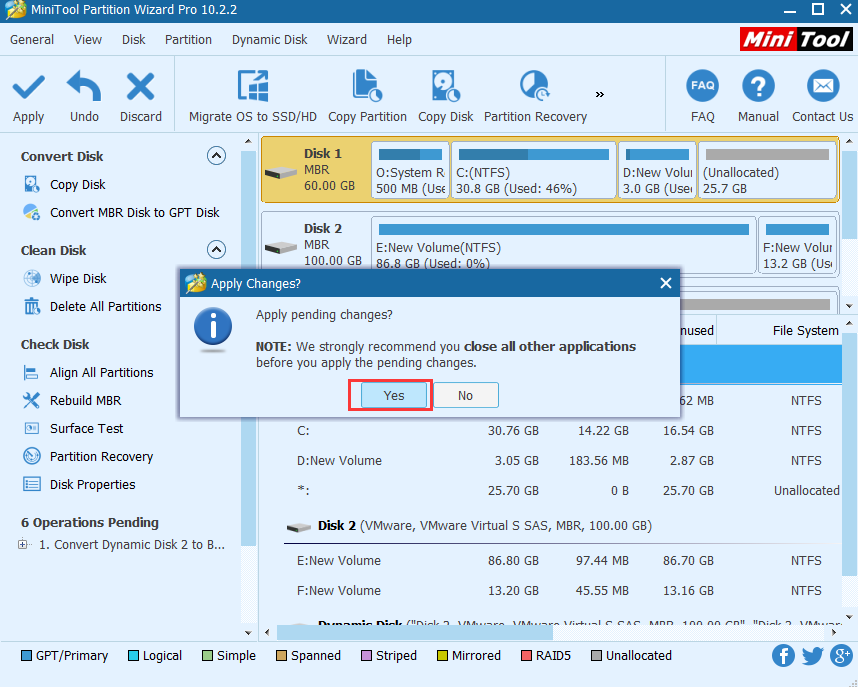The width and height of the screenshot is (858, 687).
Task: Select the E:New Volume row in partition list
Action: pyautogui.click(x=563, y=561)
